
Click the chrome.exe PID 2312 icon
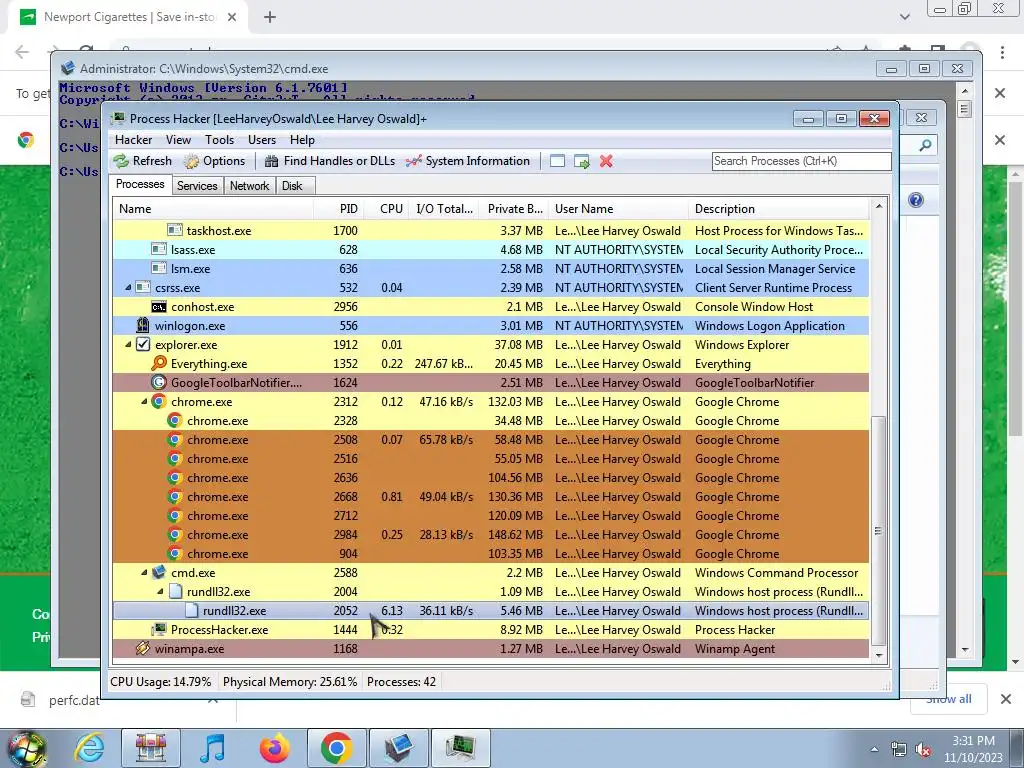click(x=159, y=402)
